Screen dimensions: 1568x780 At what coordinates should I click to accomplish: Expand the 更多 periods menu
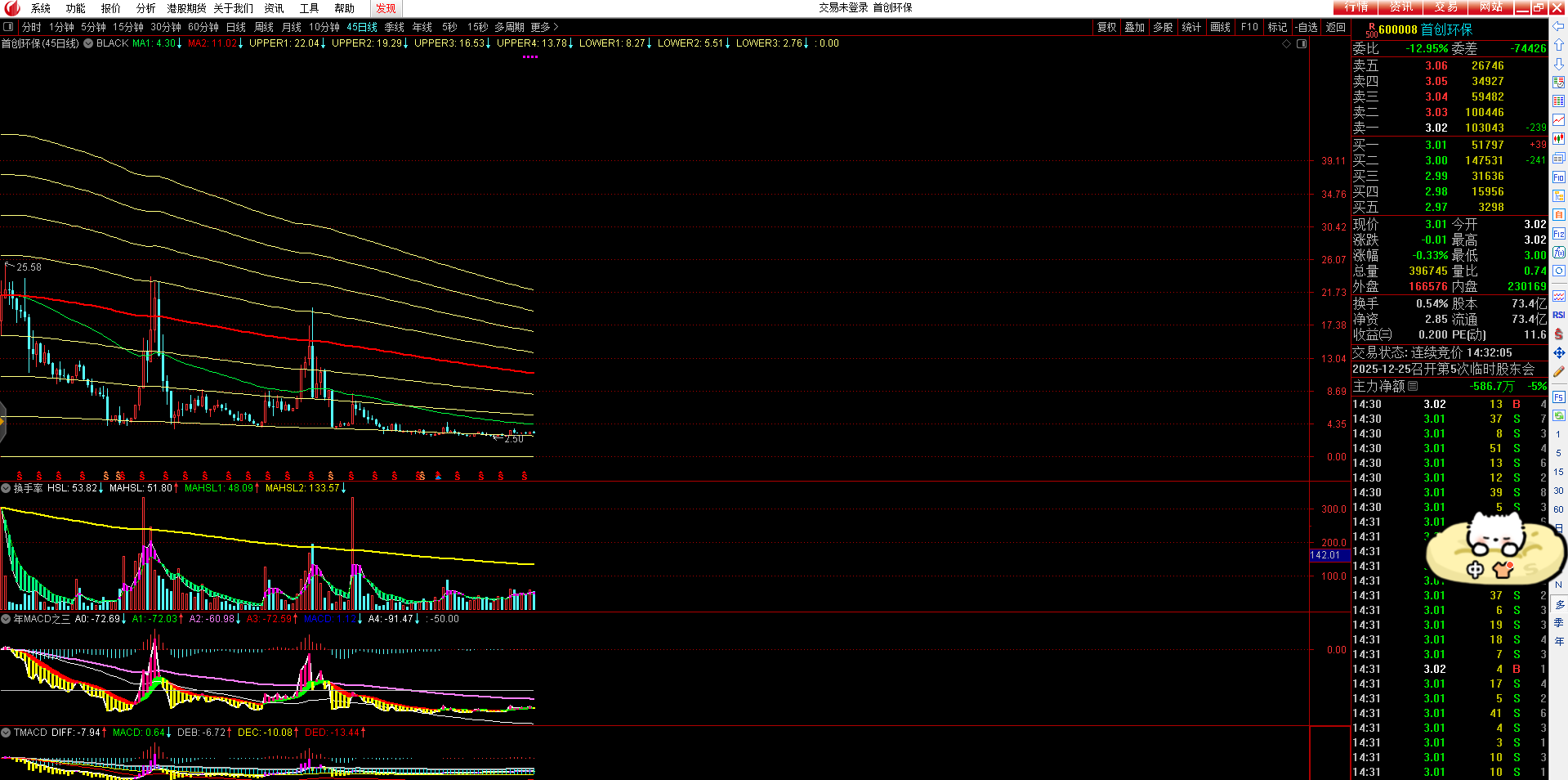pyautogui.click(x=544, y=27)
